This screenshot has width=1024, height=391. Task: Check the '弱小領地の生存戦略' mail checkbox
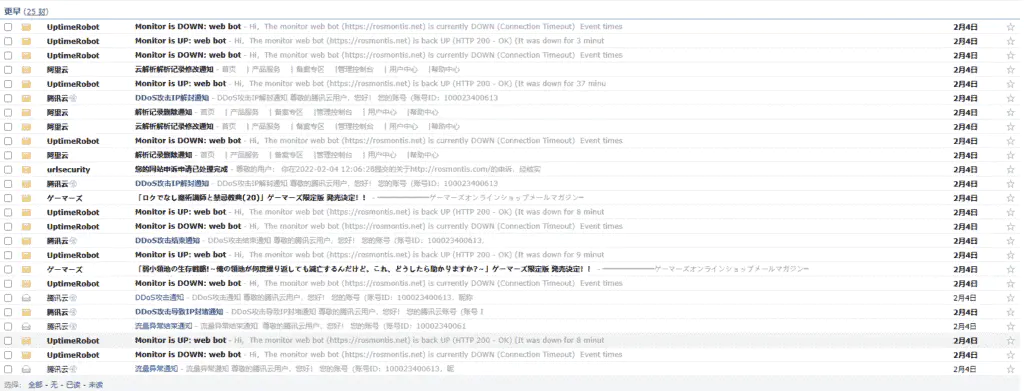(8, 270)
